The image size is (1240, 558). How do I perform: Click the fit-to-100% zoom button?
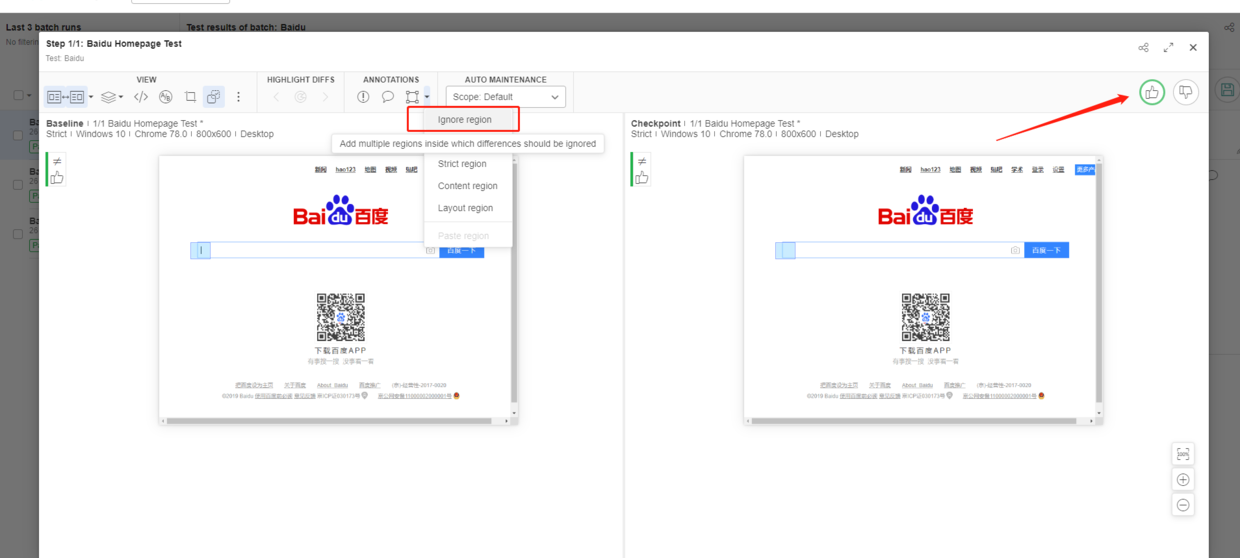click(1183, 454)
